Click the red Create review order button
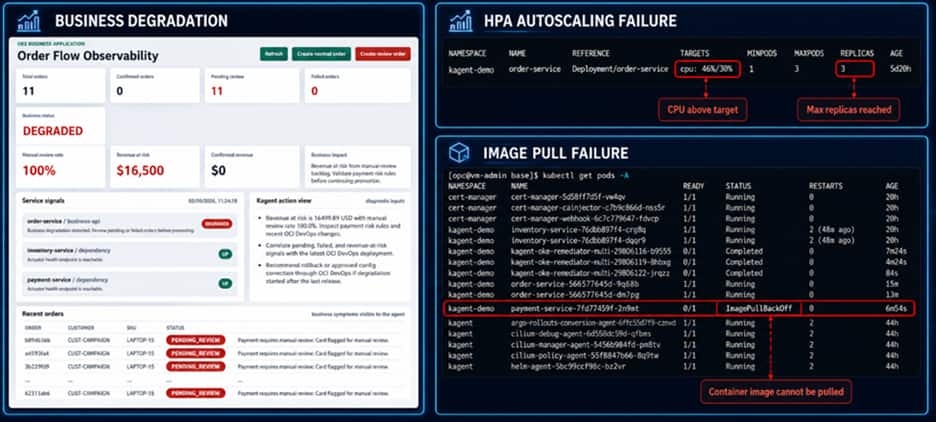Image resolution: width=936 pixels, height=422 pixels. tap(383, 54)
